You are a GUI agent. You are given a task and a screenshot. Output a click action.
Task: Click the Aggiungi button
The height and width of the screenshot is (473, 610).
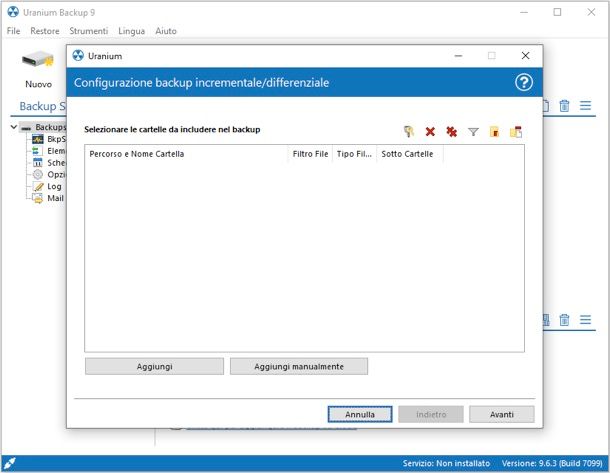pos(154,366)
